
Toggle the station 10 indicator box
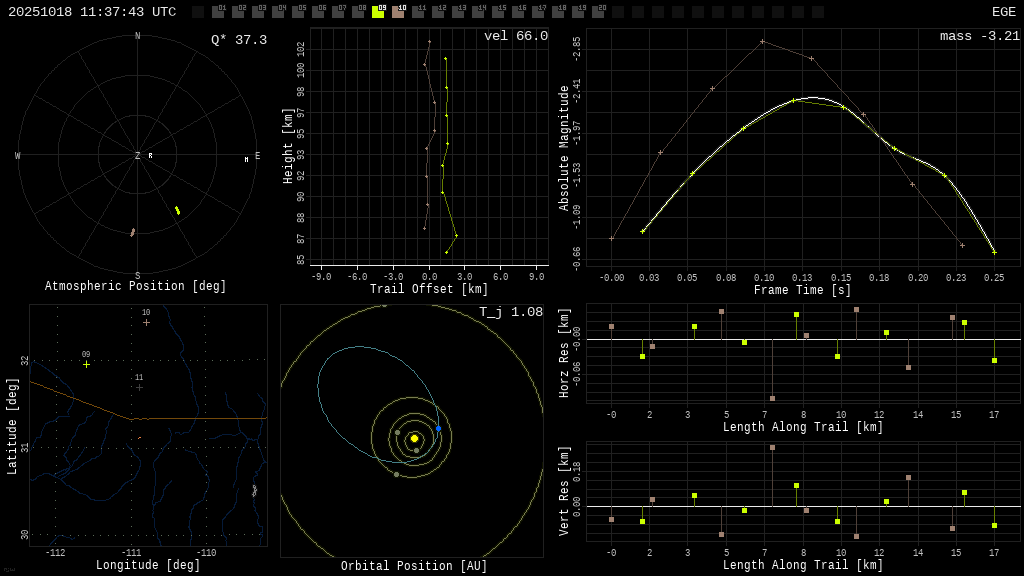click(x=398, y=12)
